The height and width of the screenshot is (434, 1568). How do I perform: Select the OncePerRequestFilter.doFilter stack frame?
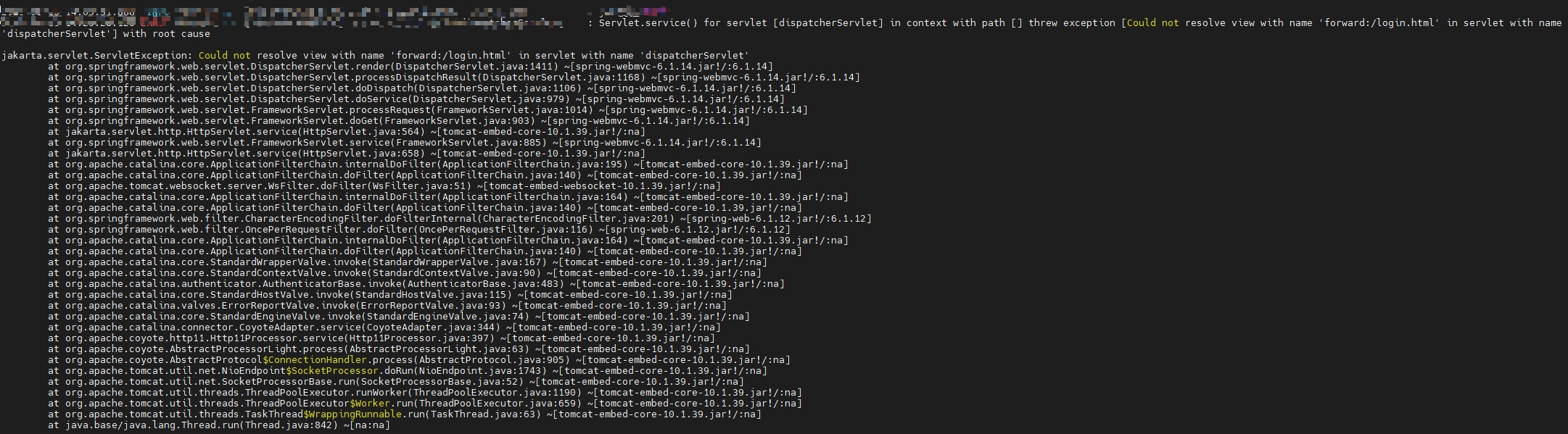419,229
